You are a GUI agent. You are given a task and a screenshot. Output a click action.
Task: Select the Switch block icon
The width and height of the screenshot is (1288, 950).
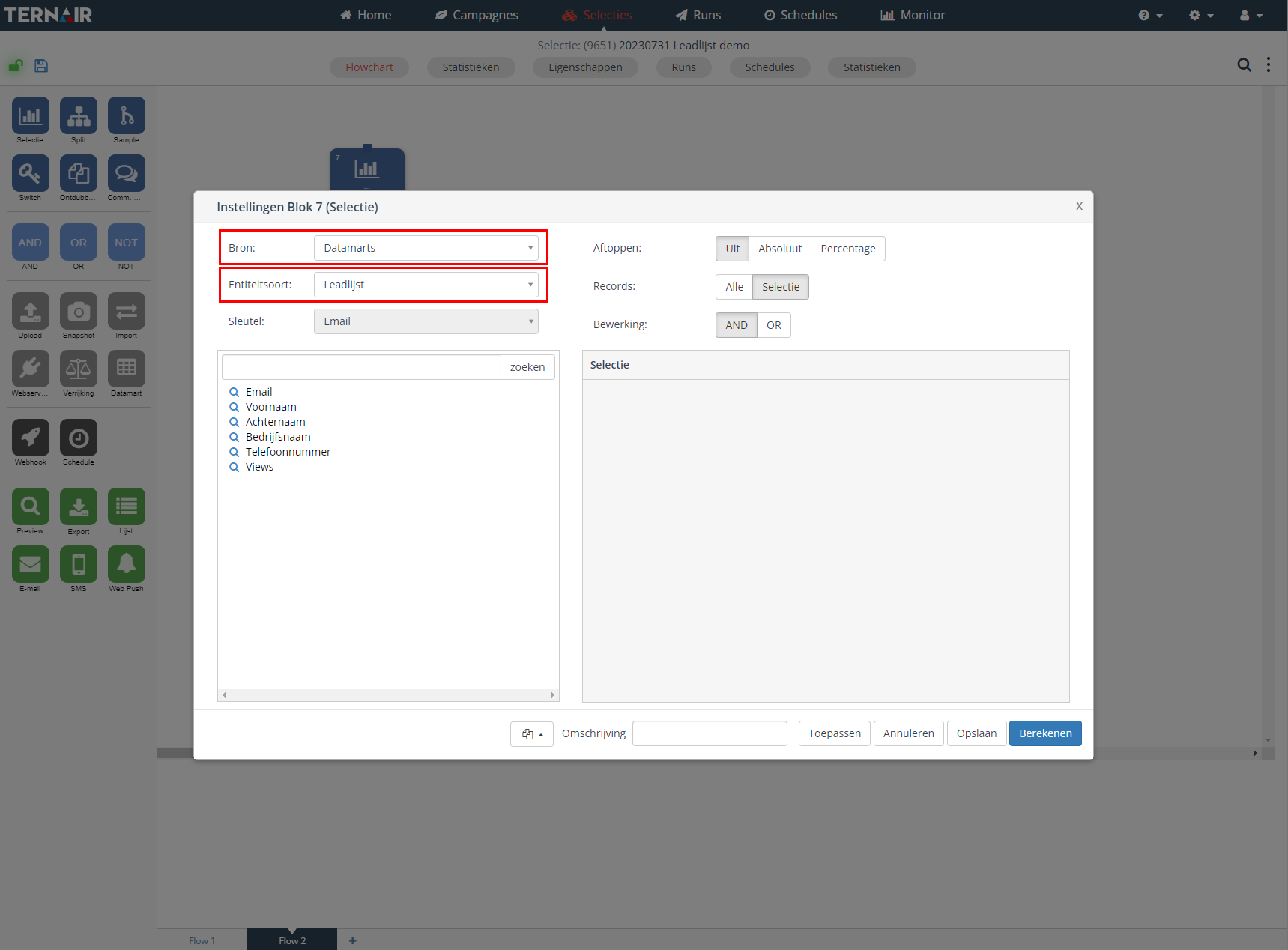[30, 173]
